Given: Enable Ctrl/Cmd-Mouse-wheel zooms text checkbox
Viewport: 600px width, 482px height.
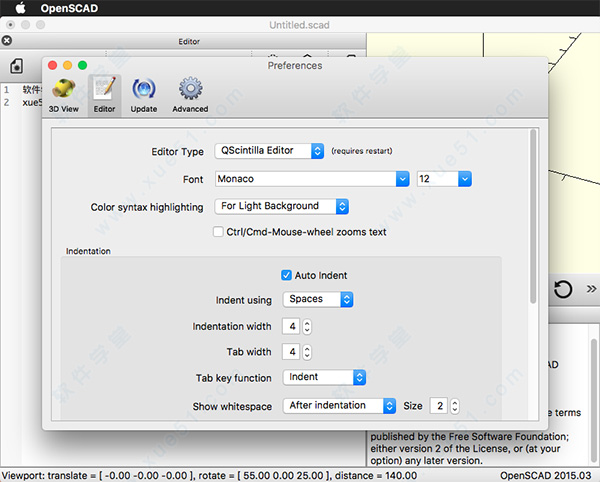Looking at the screenshot, I should coord(218,232).
